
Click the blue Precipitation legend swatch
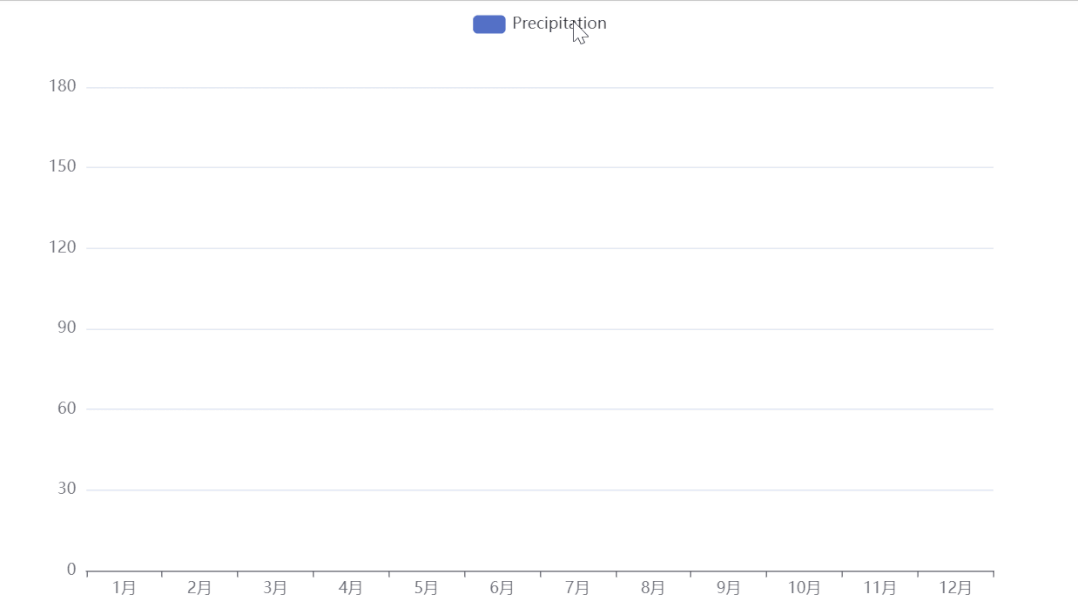click(x=489, y=24)
